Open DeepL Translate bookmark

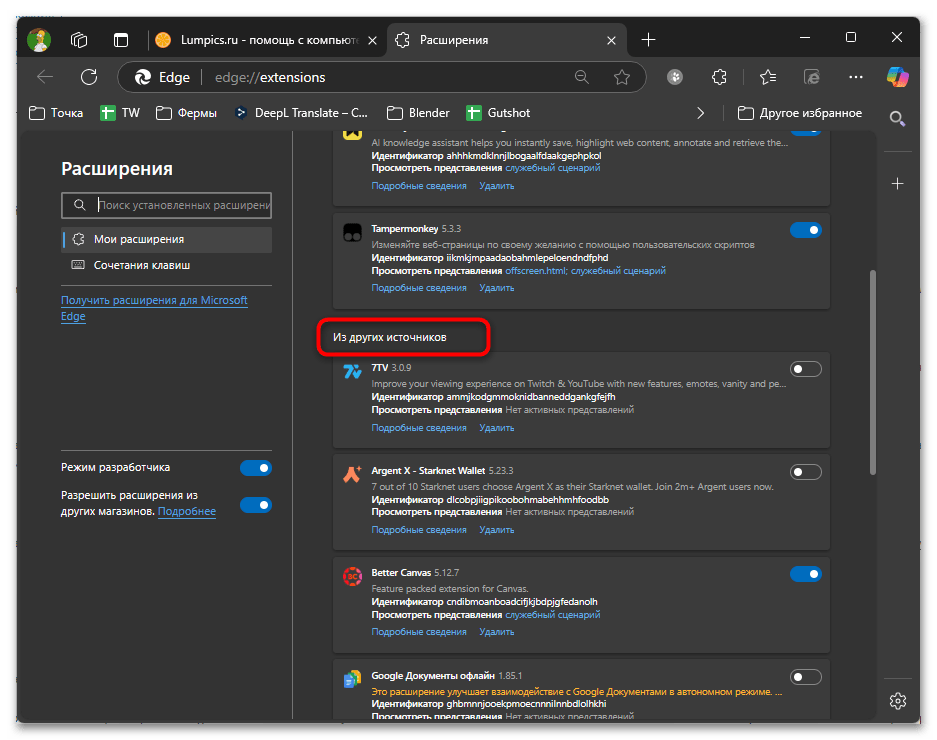click(x=301, y=113)
